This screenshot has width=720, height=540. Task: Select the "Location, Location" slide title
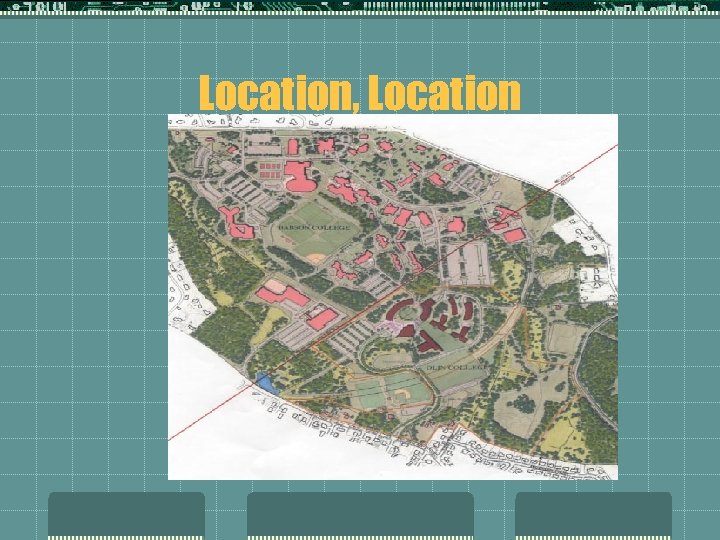[x=360, y=93]
